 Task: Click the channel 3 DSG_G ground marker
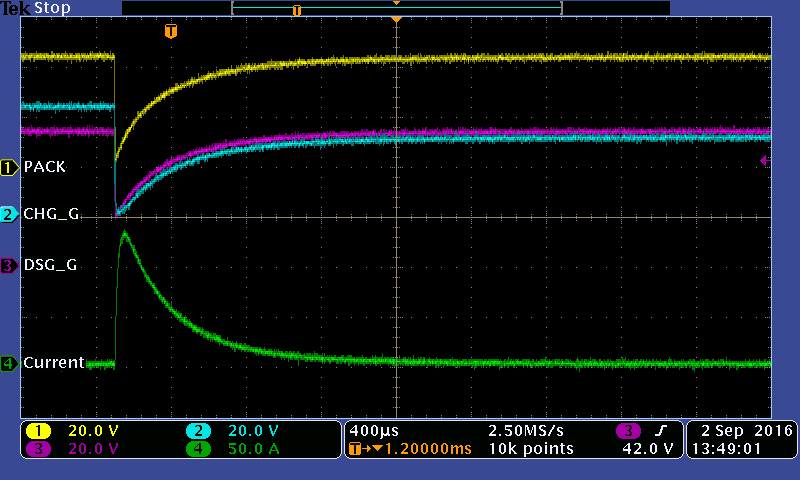coord(9,266)
